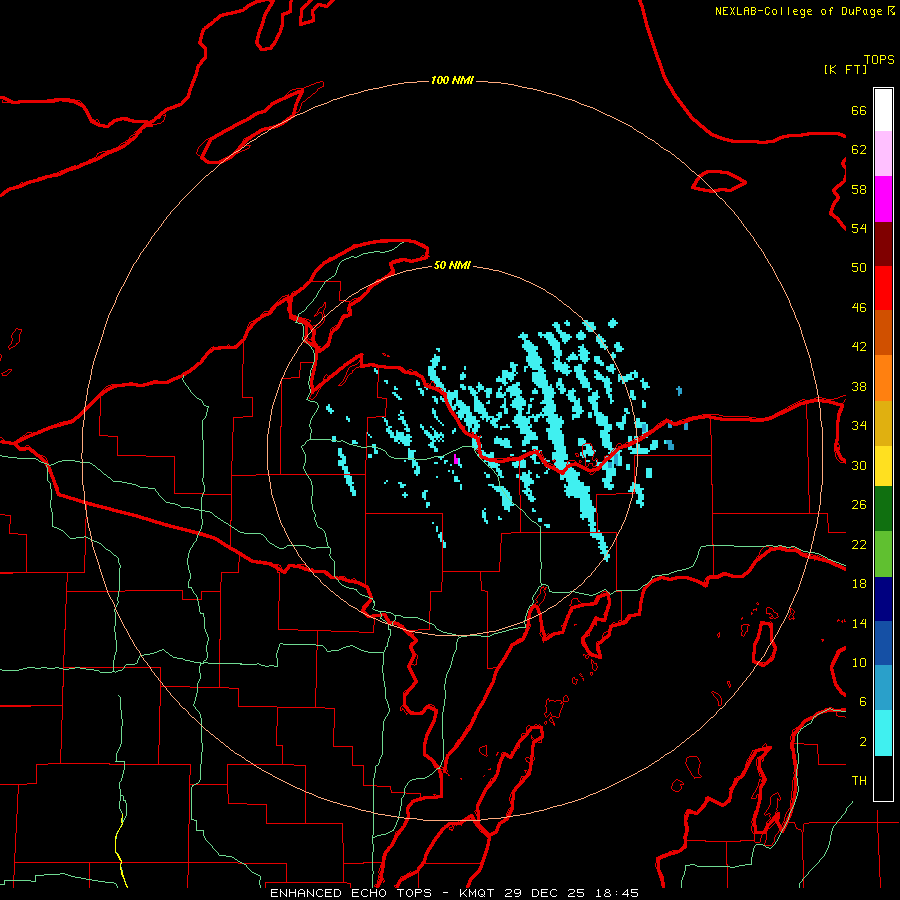Click the black TH threshold swatch
Viewport: 900px width, 900px height.
pos(883,778)
